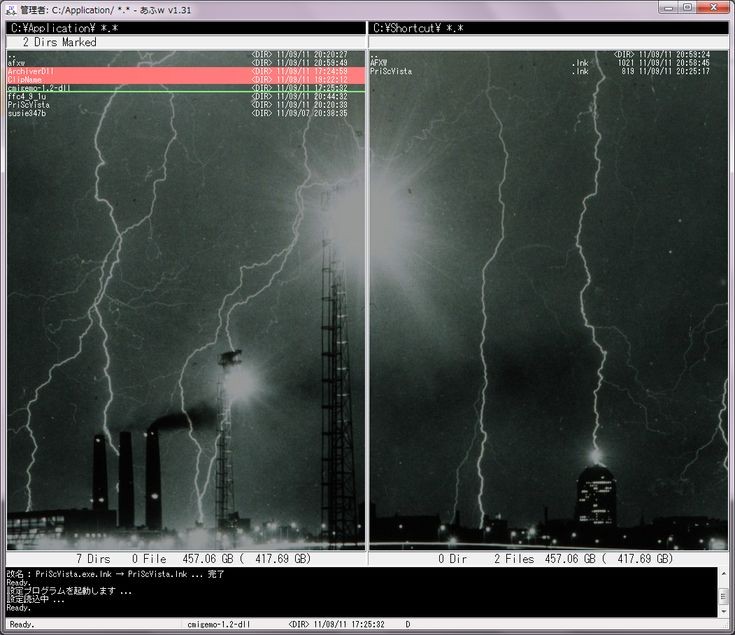
Task: Select the marked ArchiverDll folder row
Action: point(186,71)
